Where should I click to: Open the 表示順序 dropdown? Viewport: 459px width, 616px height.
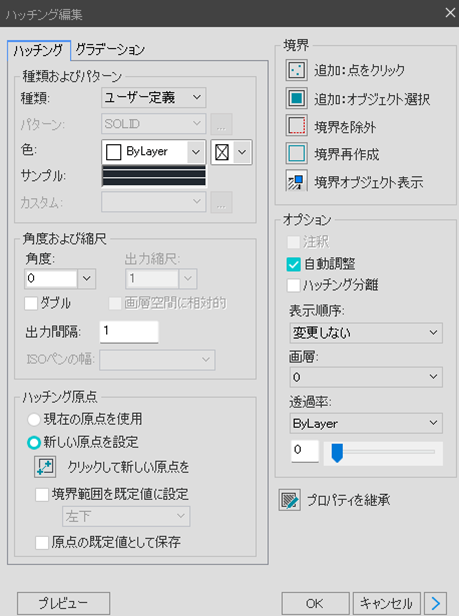(366, 333)
